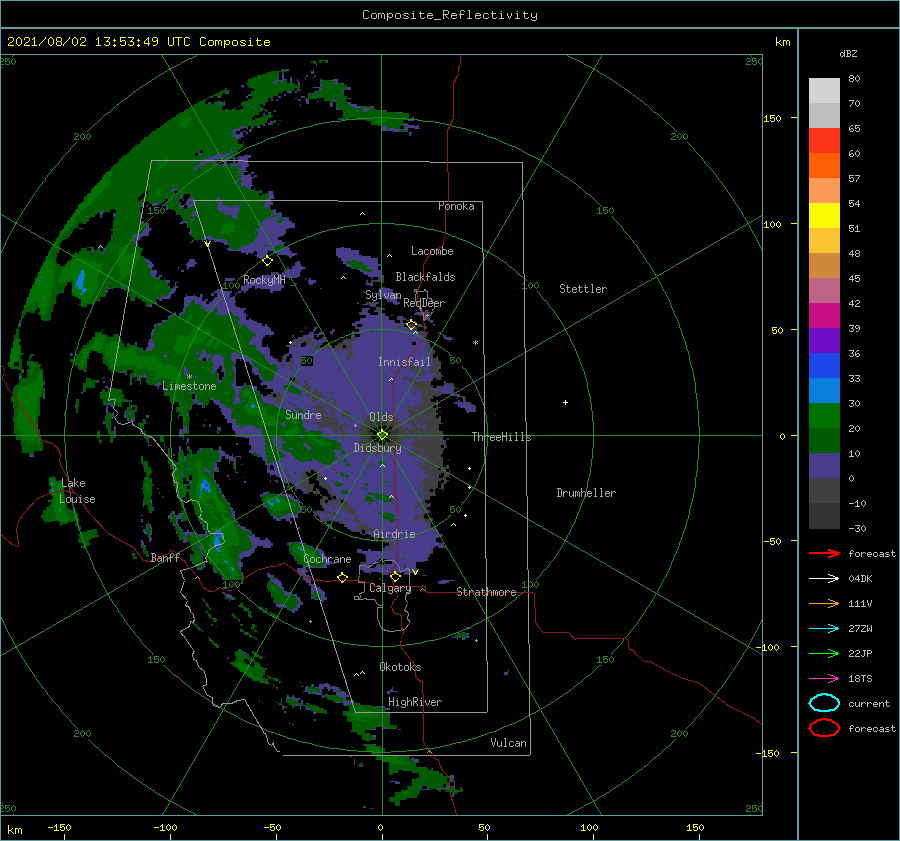This screenshot has height=841, width=900.
Task: Click the Vulcan label on the map
Action: coord(509,743)
